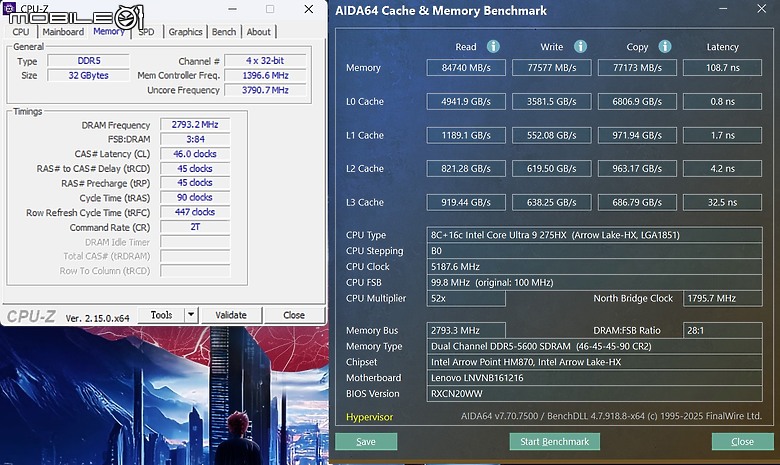Screen dimensions: 780x465
Task: Click the L2 Cache read value 821.28 GB/s
Action: point(466,169)
